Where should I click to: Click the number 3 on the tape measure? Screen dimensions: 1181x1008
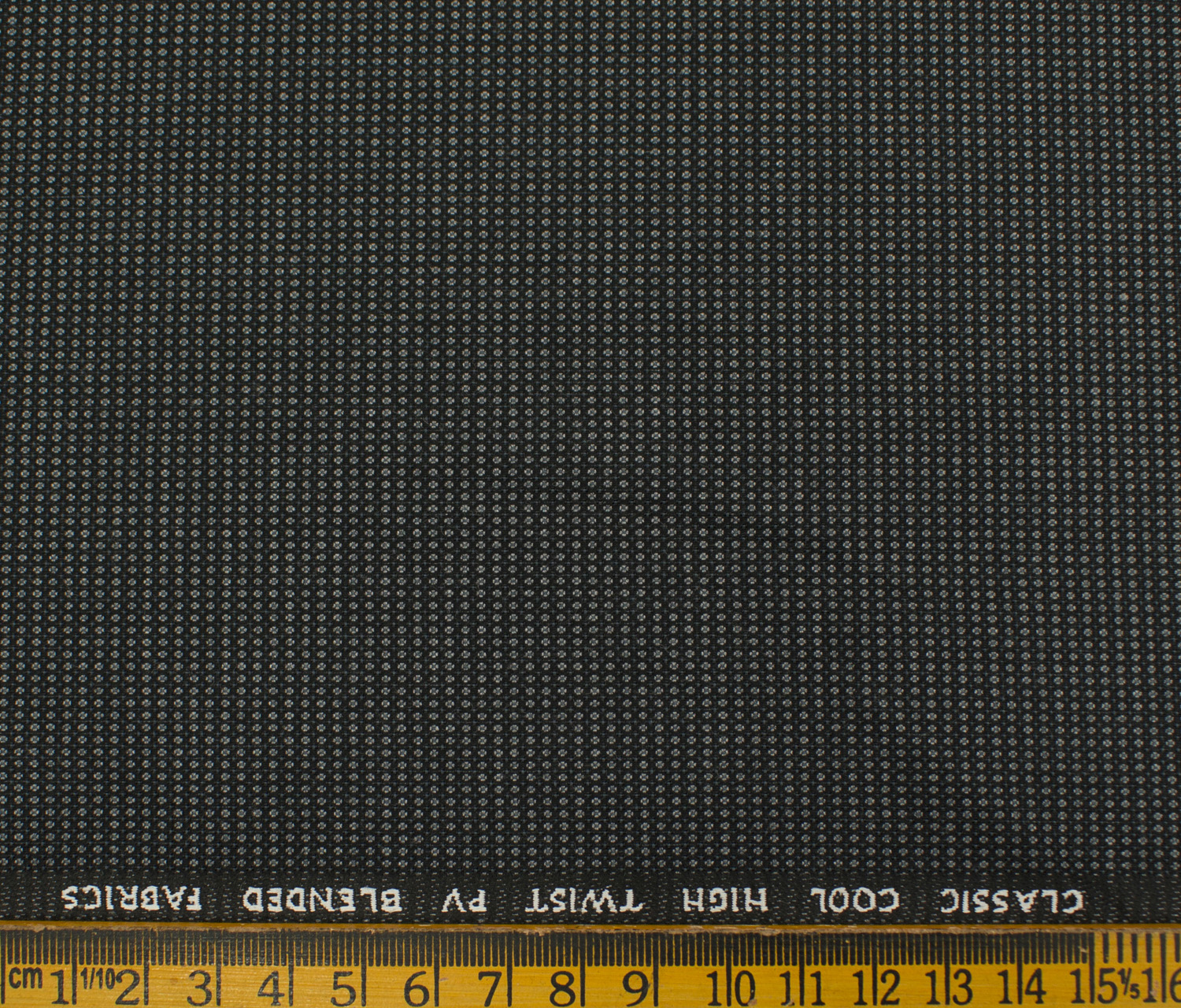(x=200, y=987)
